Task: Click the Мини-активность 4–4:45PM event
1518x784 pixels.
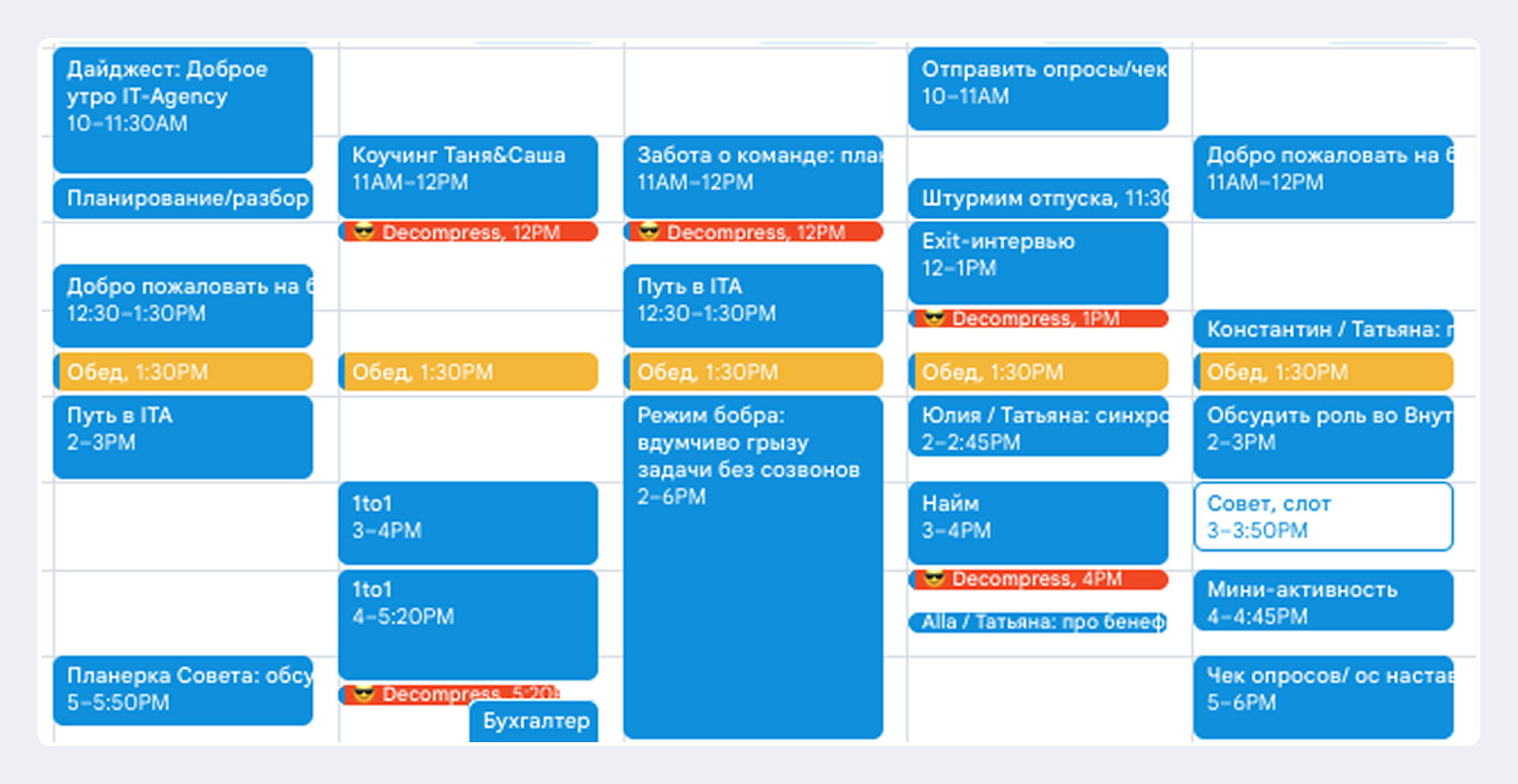Action: pyautogui.click(x=1323, y=601)
